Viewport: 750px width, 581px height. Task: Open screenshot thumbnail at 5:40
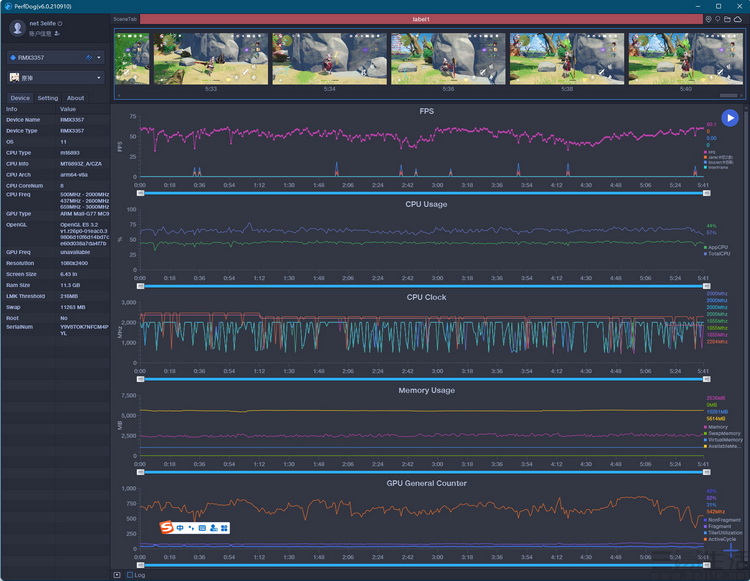pos(685,59)
